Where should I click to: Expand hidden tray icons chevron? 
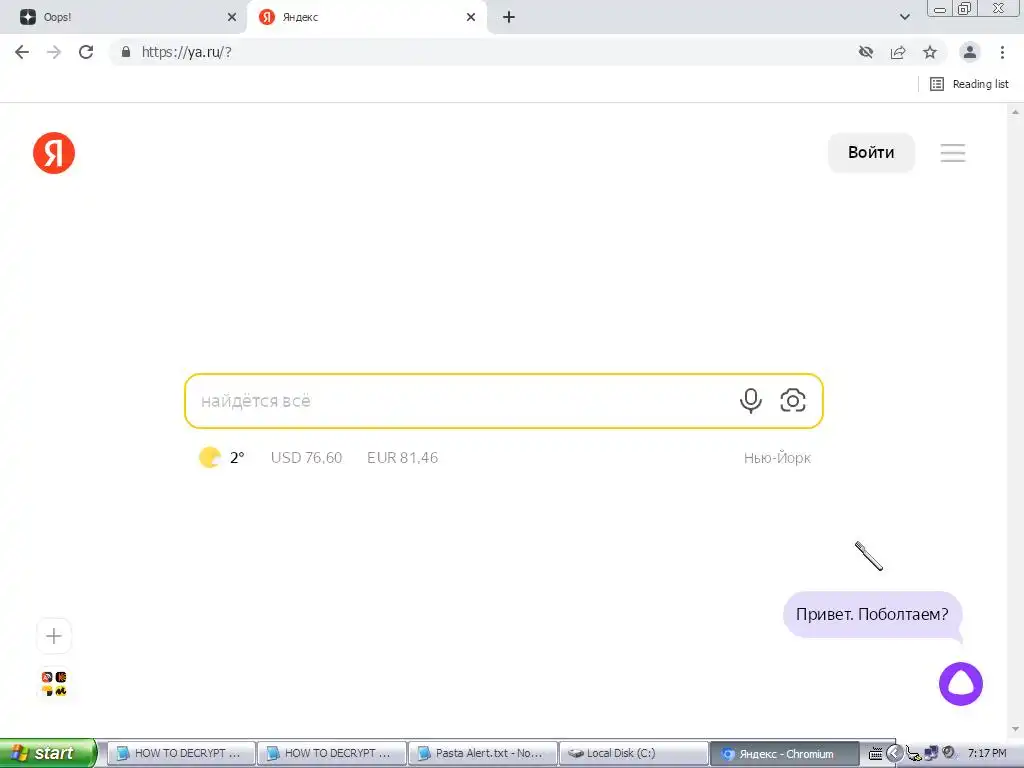tap(894, 753)
